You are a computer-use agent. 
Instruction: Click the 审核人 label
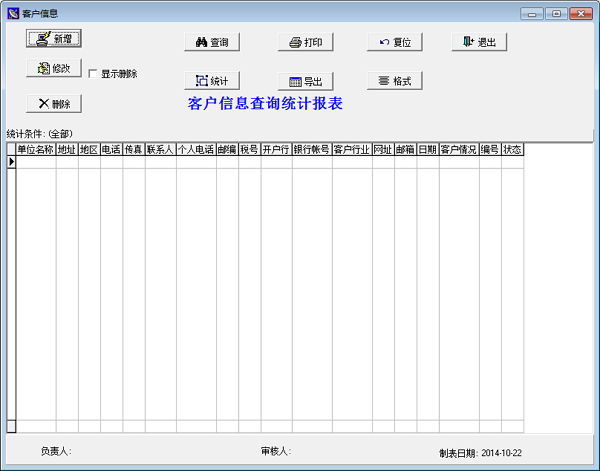tap(276, 451)
